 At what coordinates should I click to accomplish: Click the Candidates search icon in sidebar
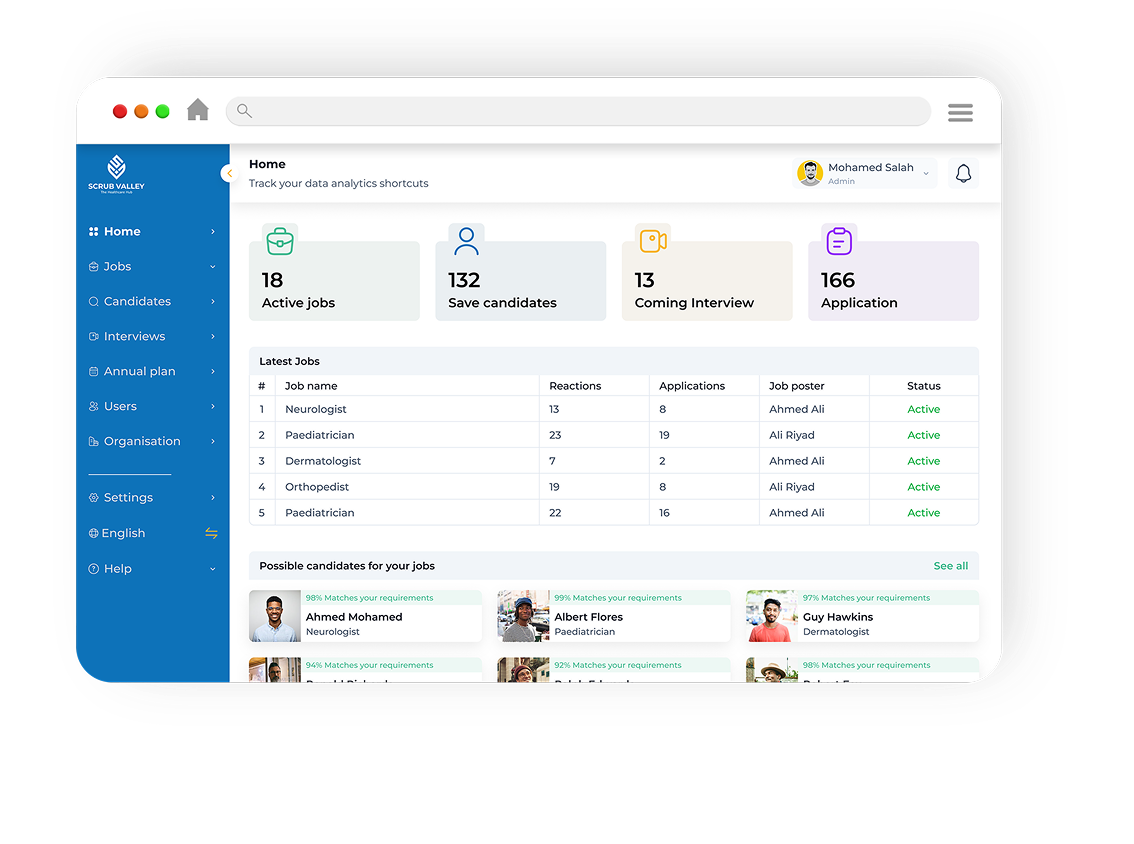pyautogui.click(x=93, y=302)
